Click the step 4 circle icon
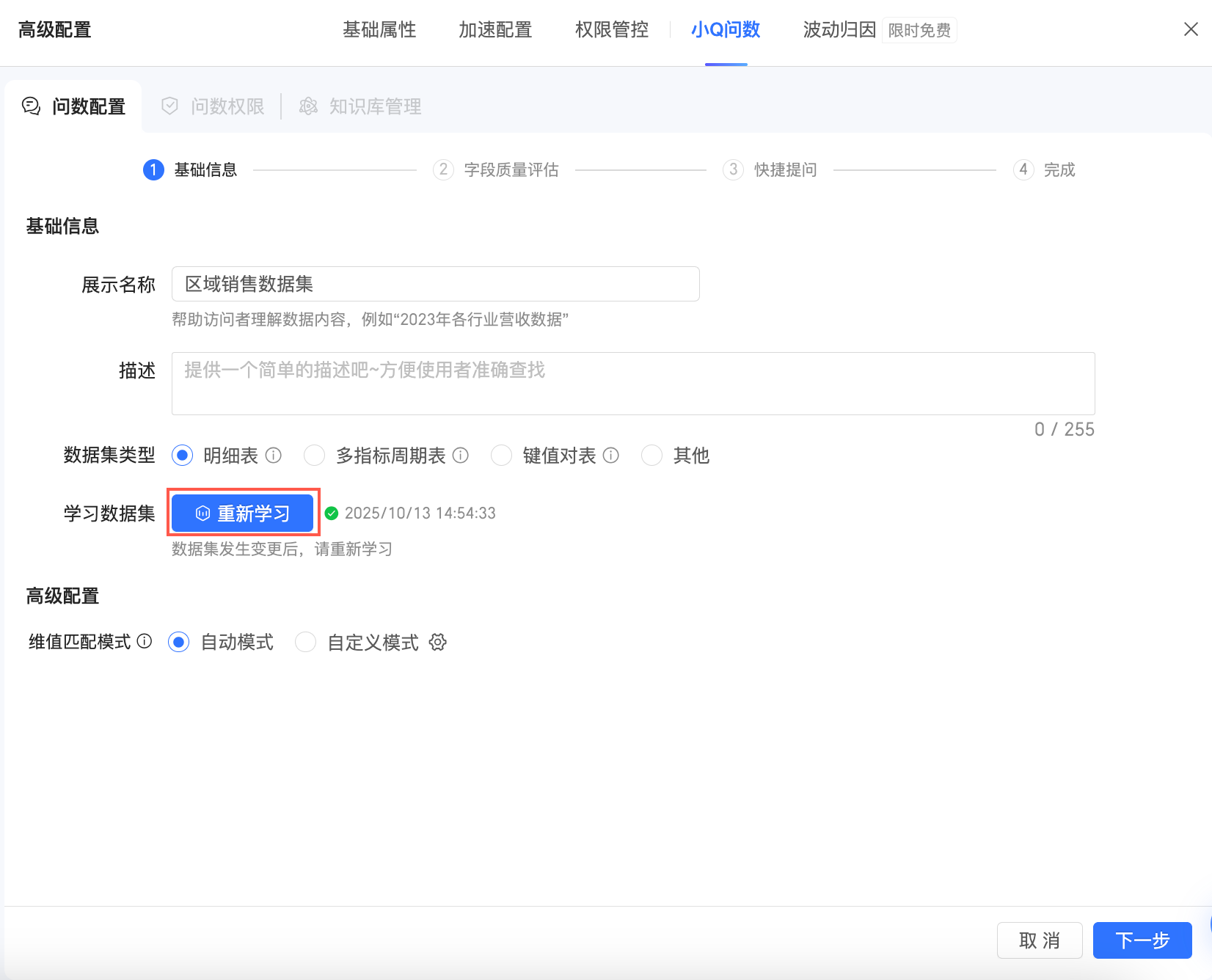The width and height of the screenshot is (1212, 980). point(1023,170)
